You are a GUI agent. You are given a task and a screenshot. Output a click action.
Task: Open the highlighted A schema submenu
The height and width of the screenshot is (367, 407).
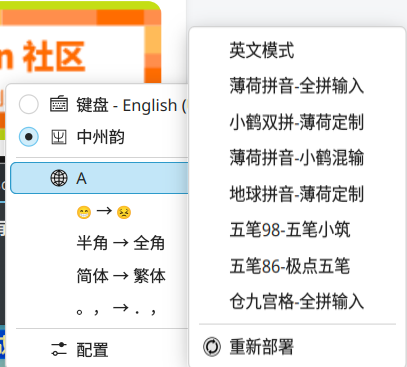pyautogui.click(x=100, y=178)
